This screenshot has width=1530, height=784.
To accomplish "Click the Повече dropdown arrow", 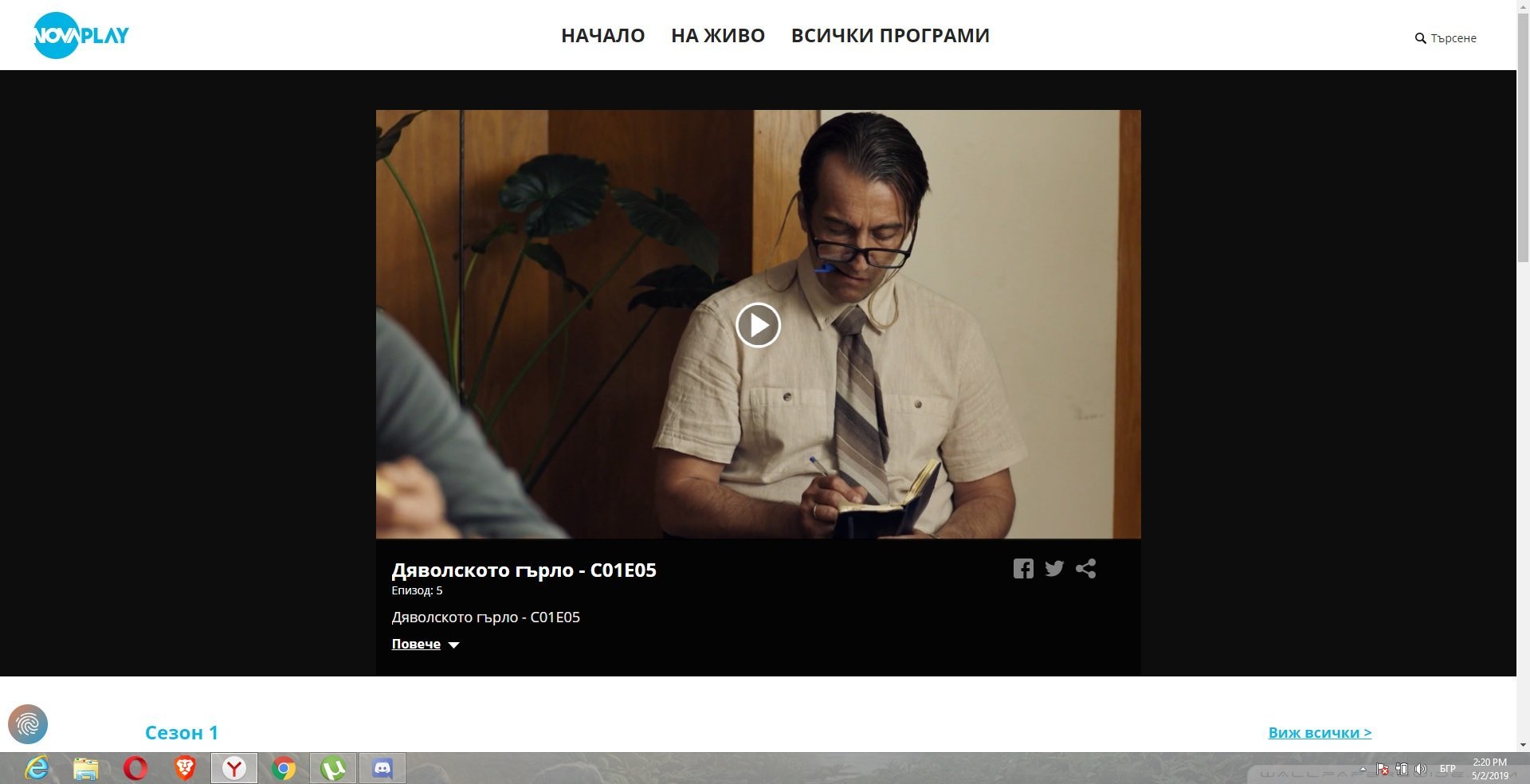I will (453, 645).
